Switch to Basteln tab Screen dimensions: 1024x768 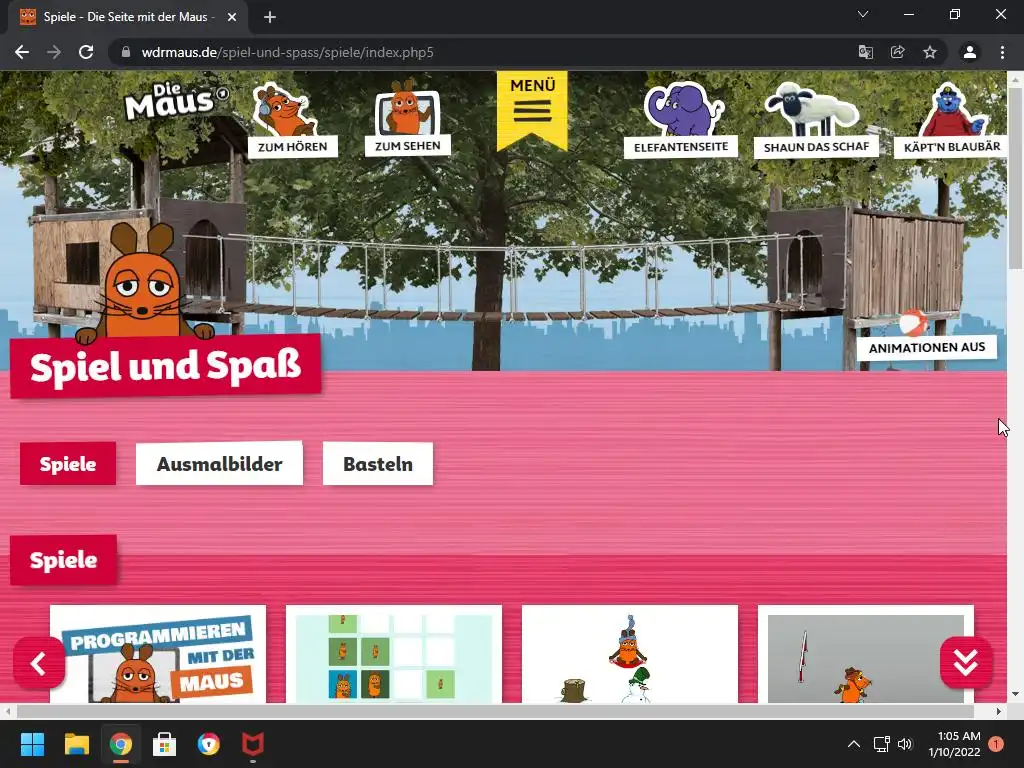(377, 464)
